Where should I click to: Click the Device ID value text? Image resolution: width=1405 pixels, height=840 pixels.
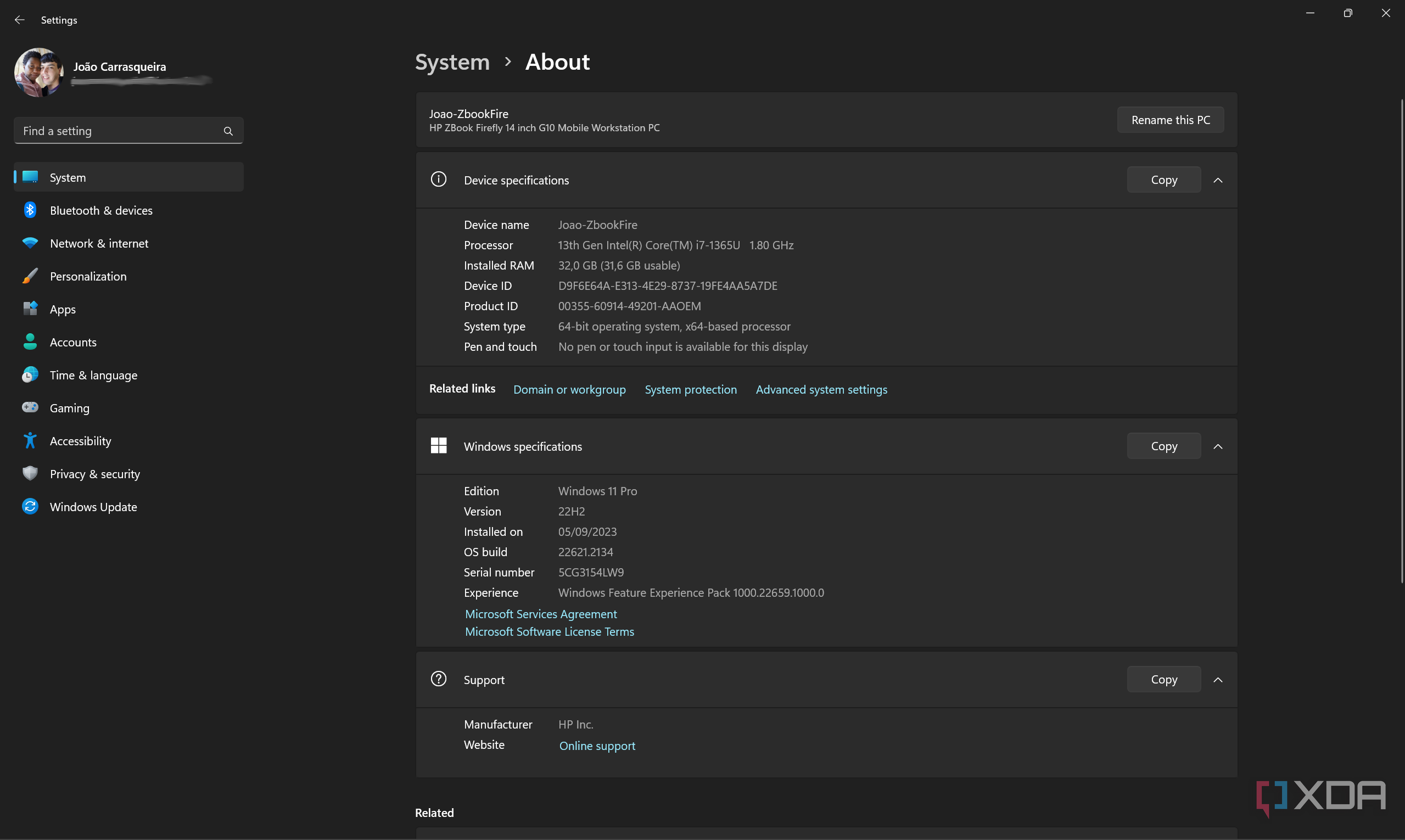(x=668, y=286)
